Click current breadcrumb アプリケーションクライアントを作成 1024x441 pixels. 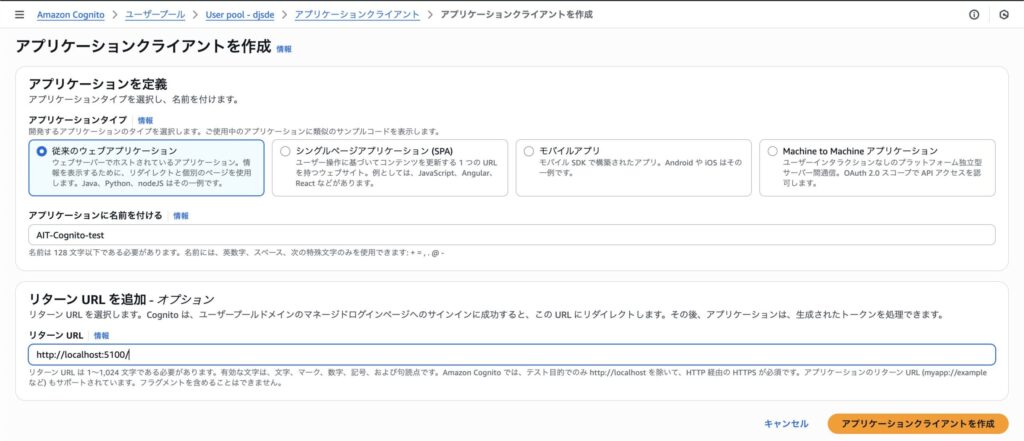[x=517, y=14]
